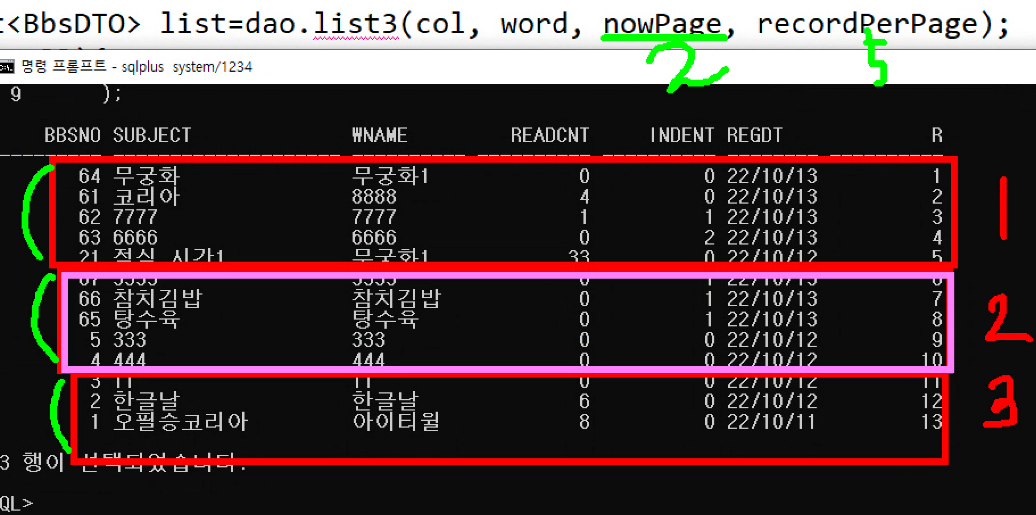The image size is (1036, 515).
Task: Click the date "22/10/11" in last row
Action: pyautogui.click(x=772, y=421)
